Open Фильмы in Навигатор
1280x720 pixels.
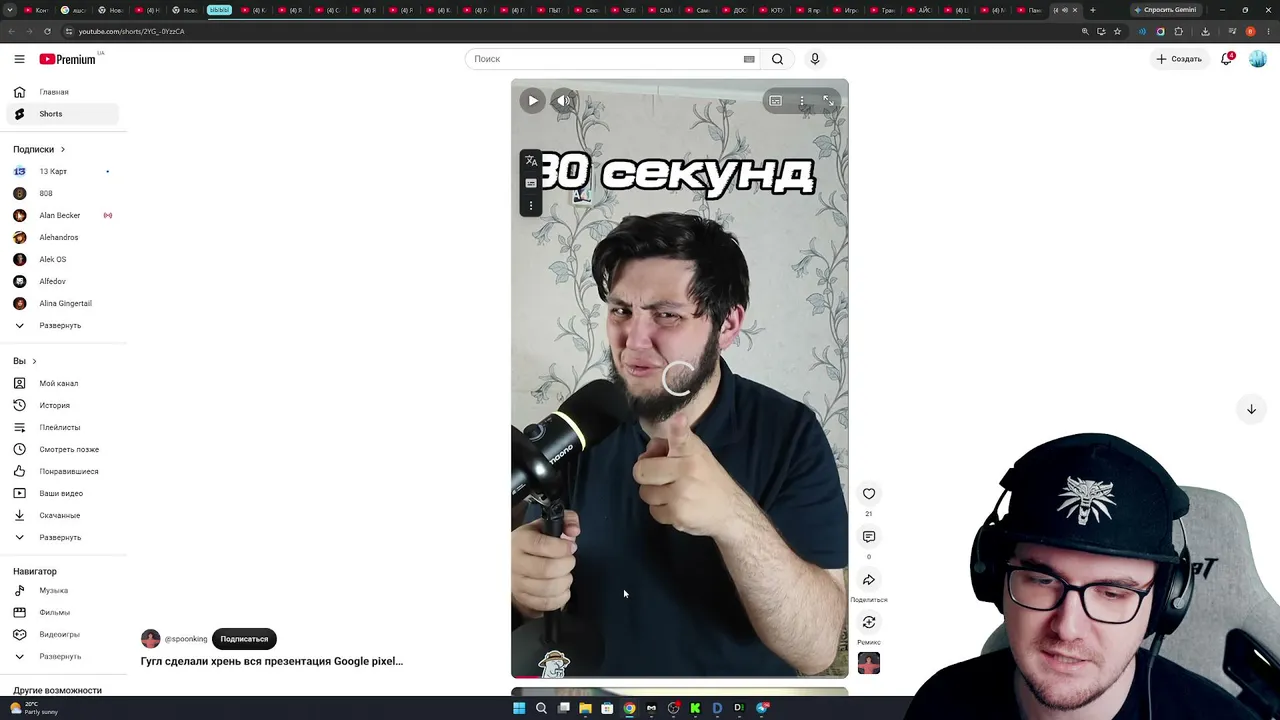pos(62,612)
